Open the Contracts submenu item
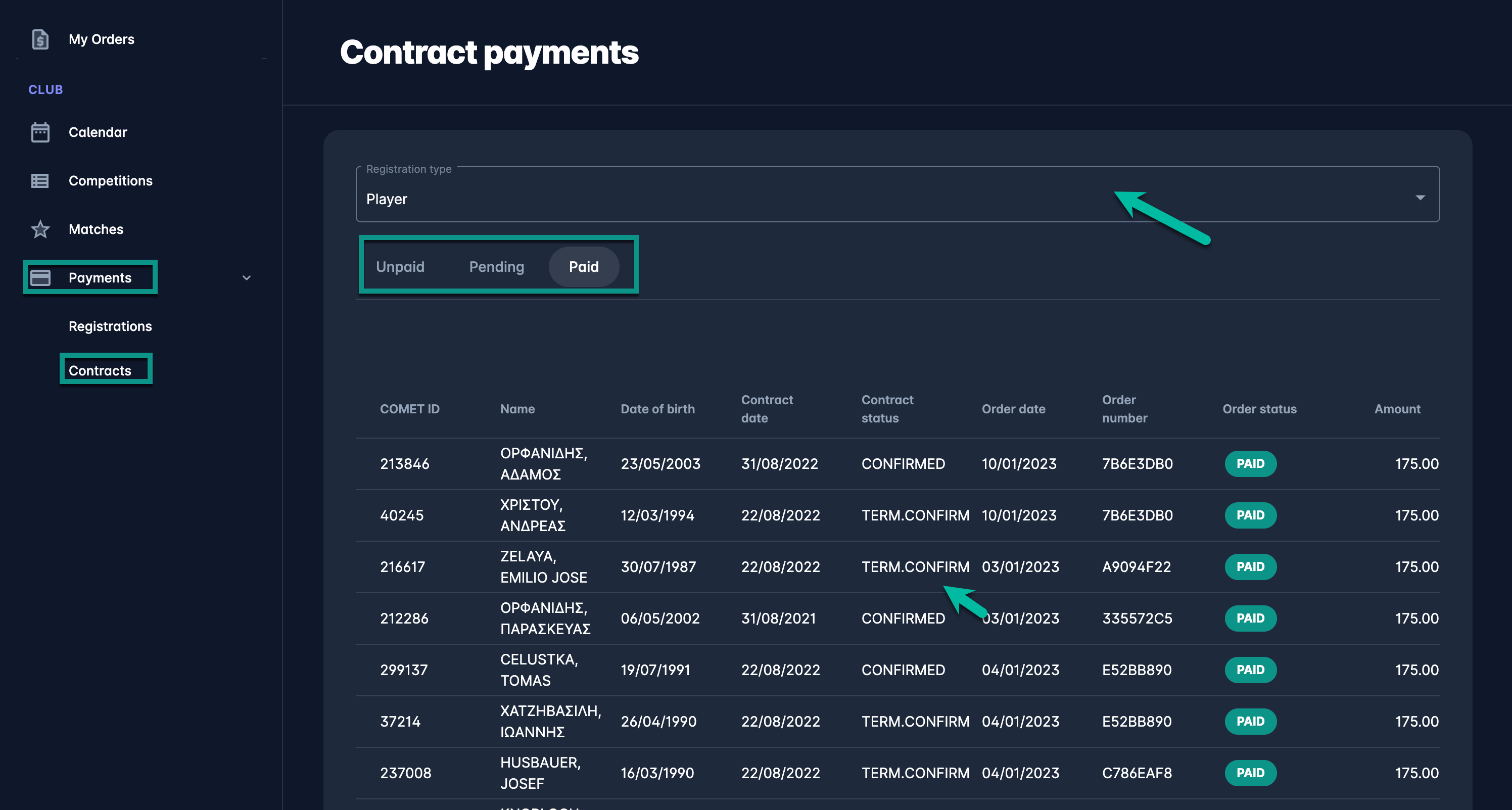1512x810 pixels. (100, 371)
